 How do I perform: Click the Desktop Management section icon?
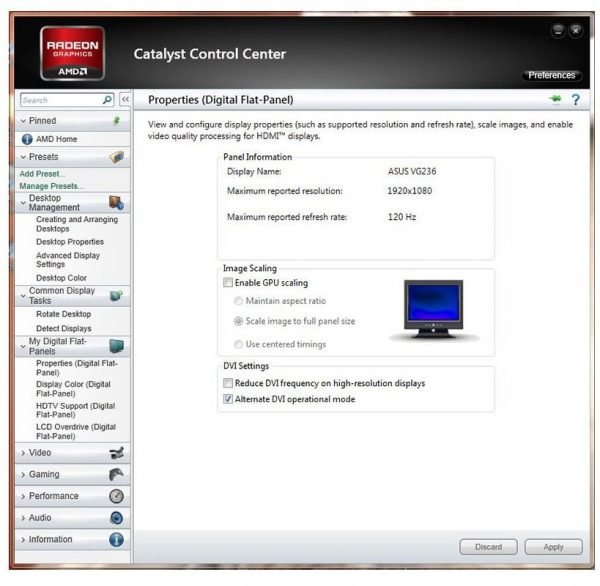coord(116,202)
